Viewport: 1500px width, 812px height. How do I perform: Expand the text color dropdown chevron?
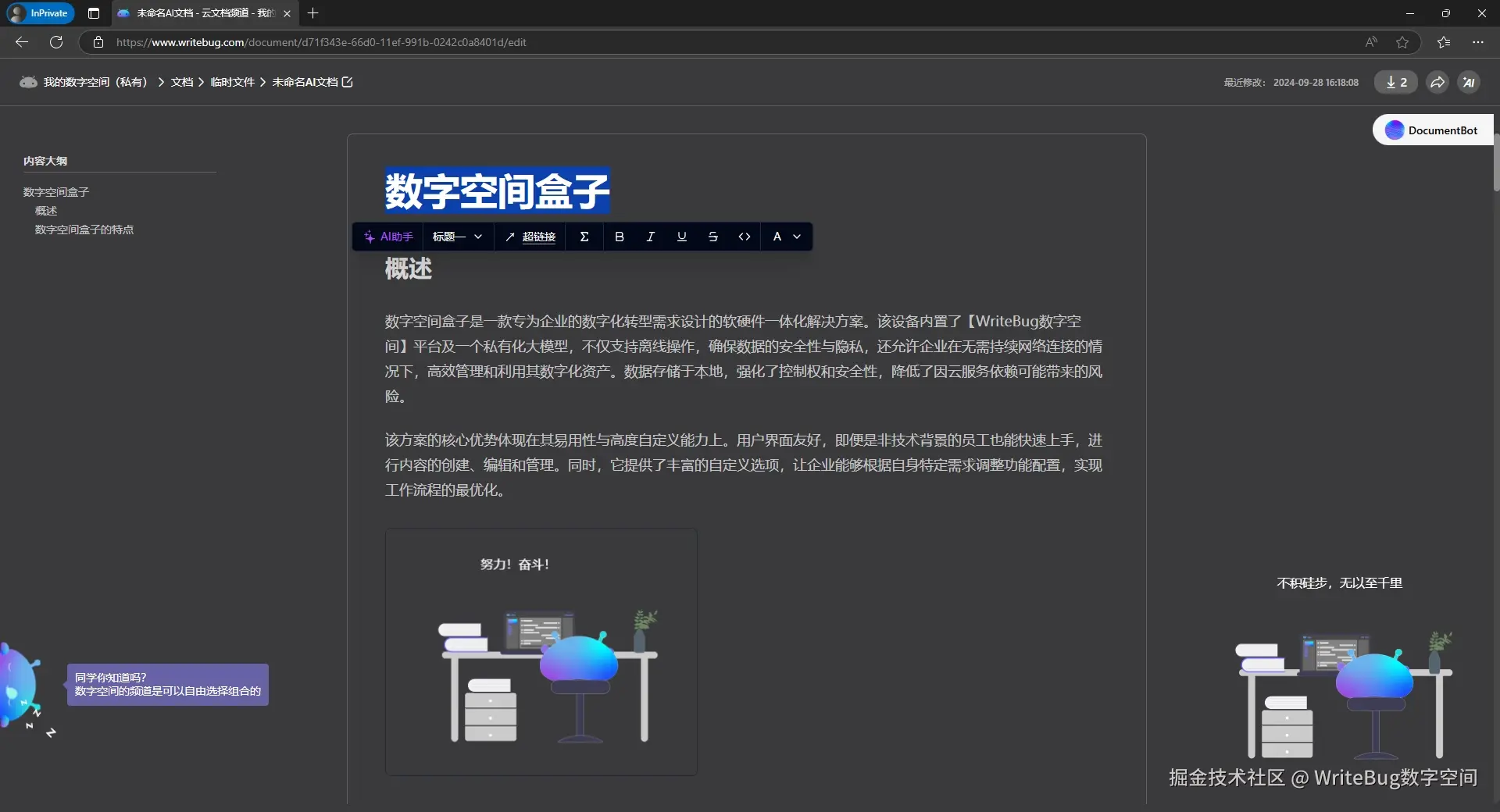coord(798,237)
